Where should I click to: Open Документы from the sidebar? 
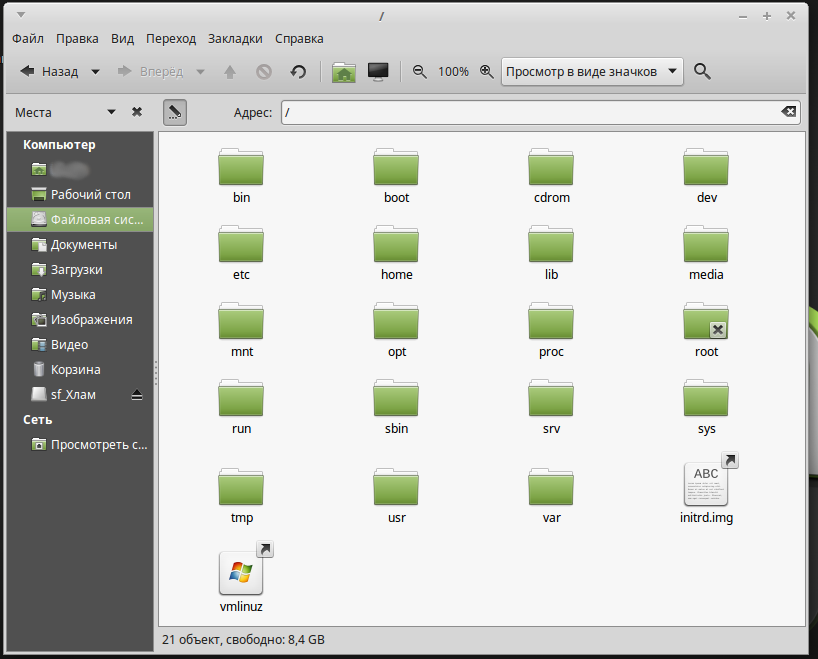coord(80,245)
